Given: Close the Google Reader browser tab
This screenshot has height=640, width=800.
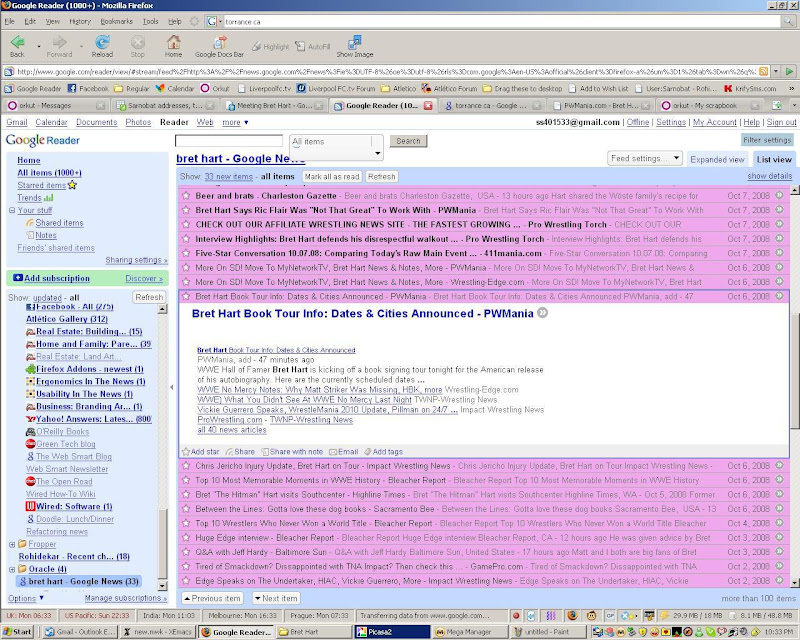Looking at the screenshot, I should 429,106.
